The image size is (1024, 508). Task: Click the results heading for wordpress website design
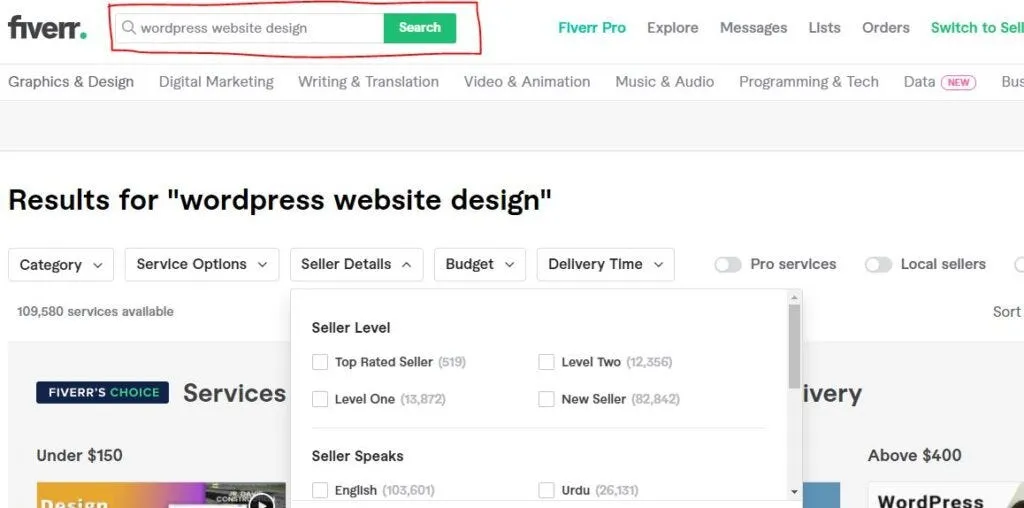280,200
